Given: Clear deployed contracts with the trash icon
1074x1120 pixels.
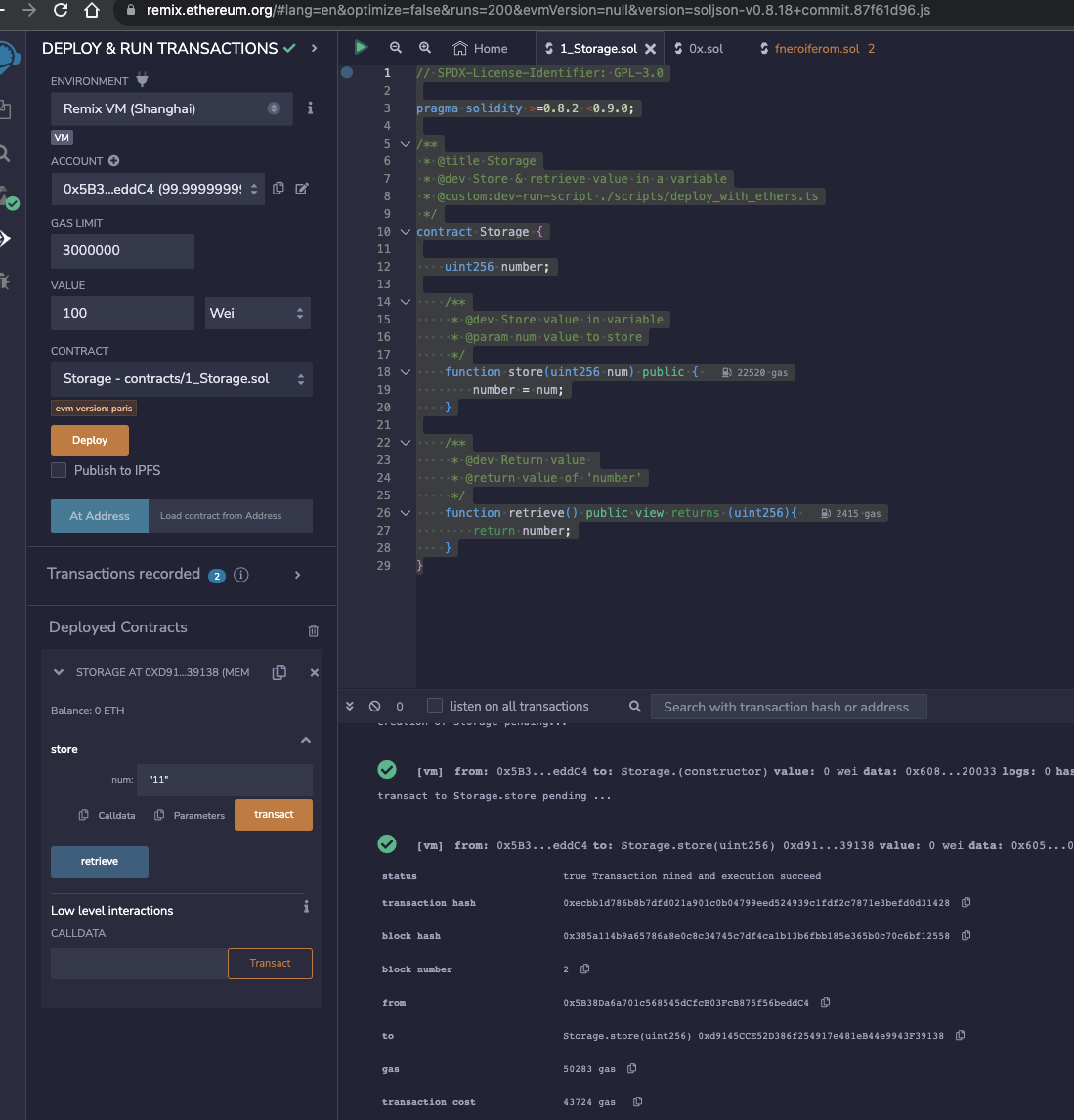Looking at the screenshot, I should 314,630.
